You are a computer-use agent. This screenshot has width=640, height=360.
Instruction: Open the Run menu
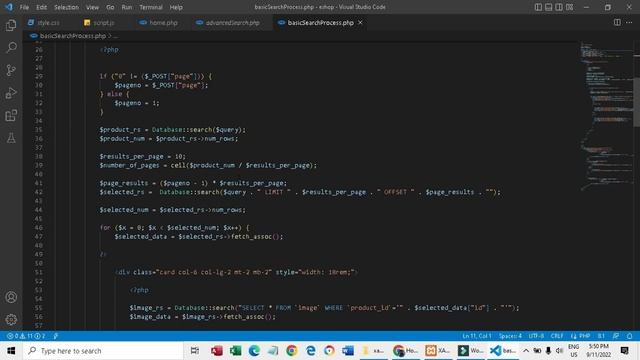pyautogui.click(x=127, y=7)
